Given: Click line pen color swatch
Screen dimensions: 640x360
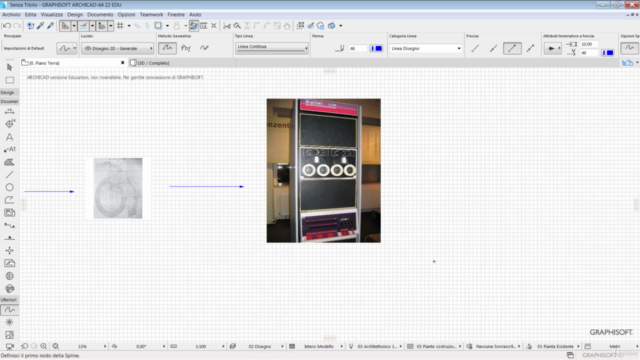Looking at the screenshot, I should [376, 48].
